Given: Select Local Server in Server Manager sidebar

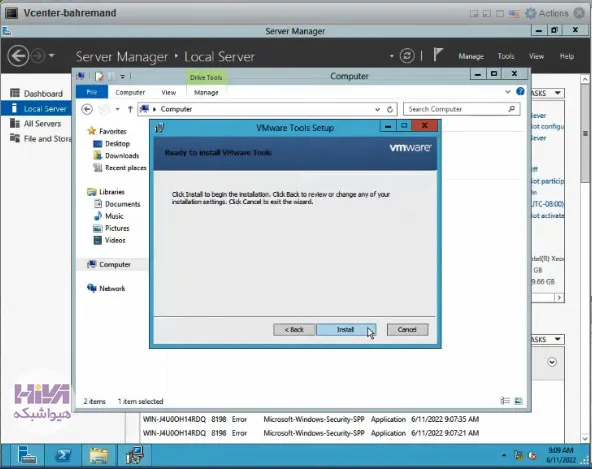Looking at the screenshot, I should 36,109.
